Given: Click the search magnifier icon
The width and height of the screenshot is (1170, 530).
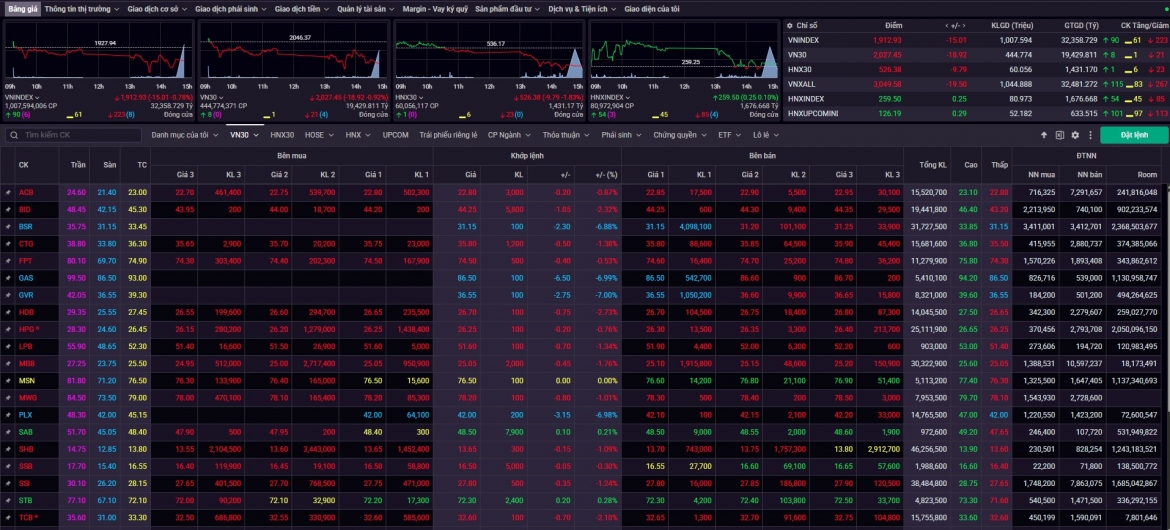Looking at the screenshot, I should [14, 135].
